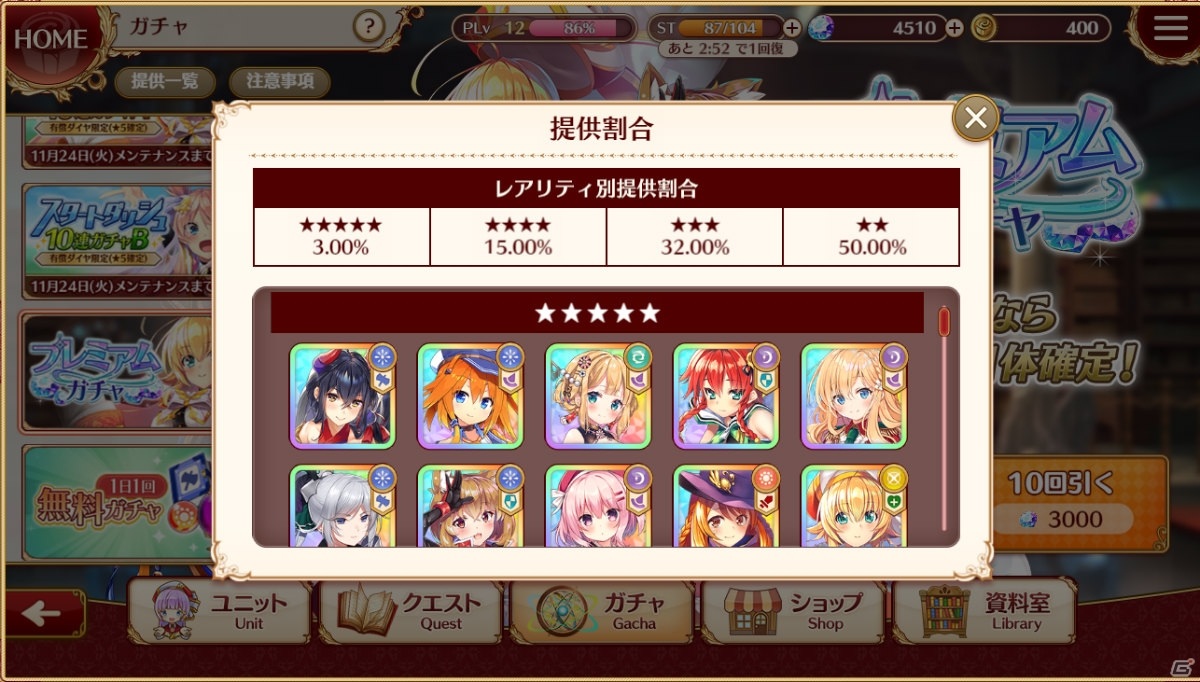Open ショップ Shop menu
The height and width of the screenshot is (682, 1200).
tap(792, 611)
